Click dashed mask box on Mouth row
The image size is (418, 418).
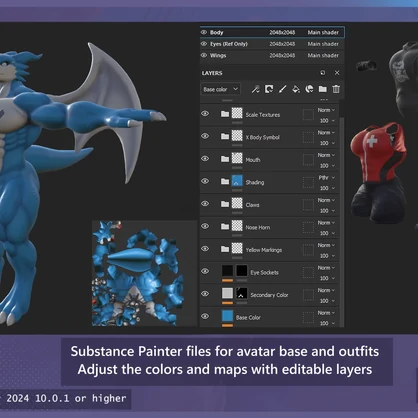pyautogui.click(x=308, y=159)
